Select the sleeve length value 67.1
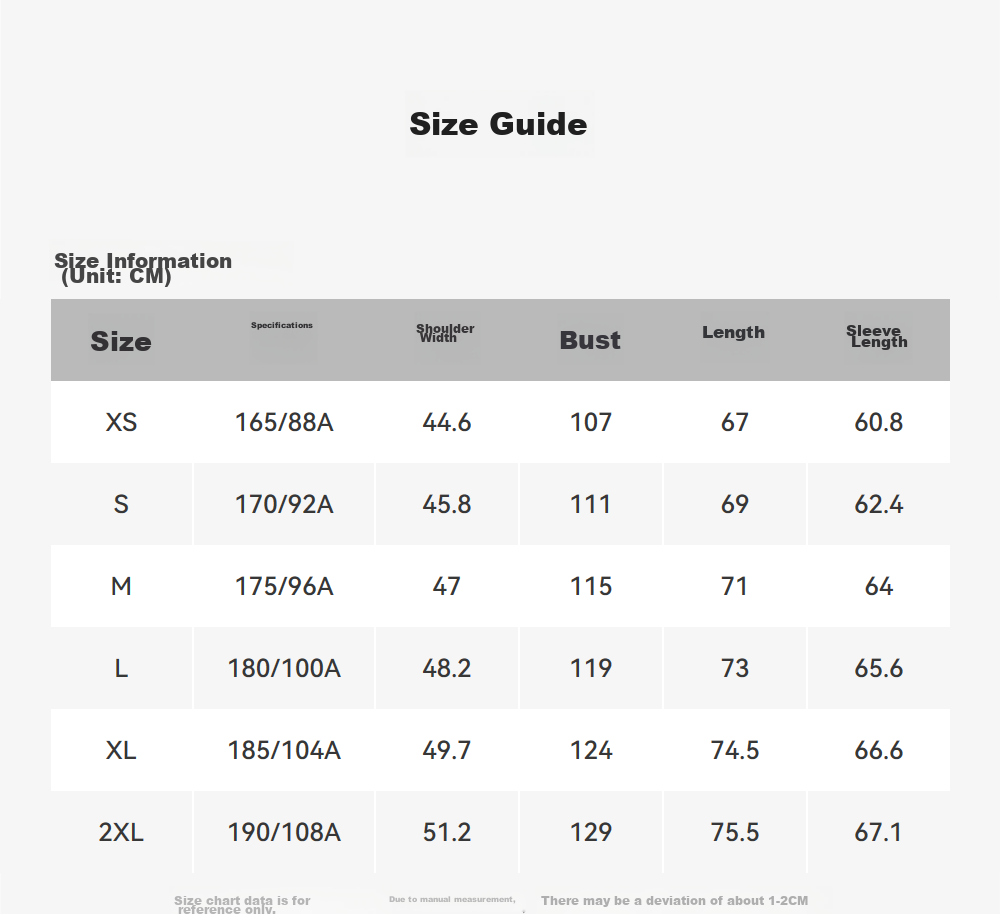 coord(878,832)
